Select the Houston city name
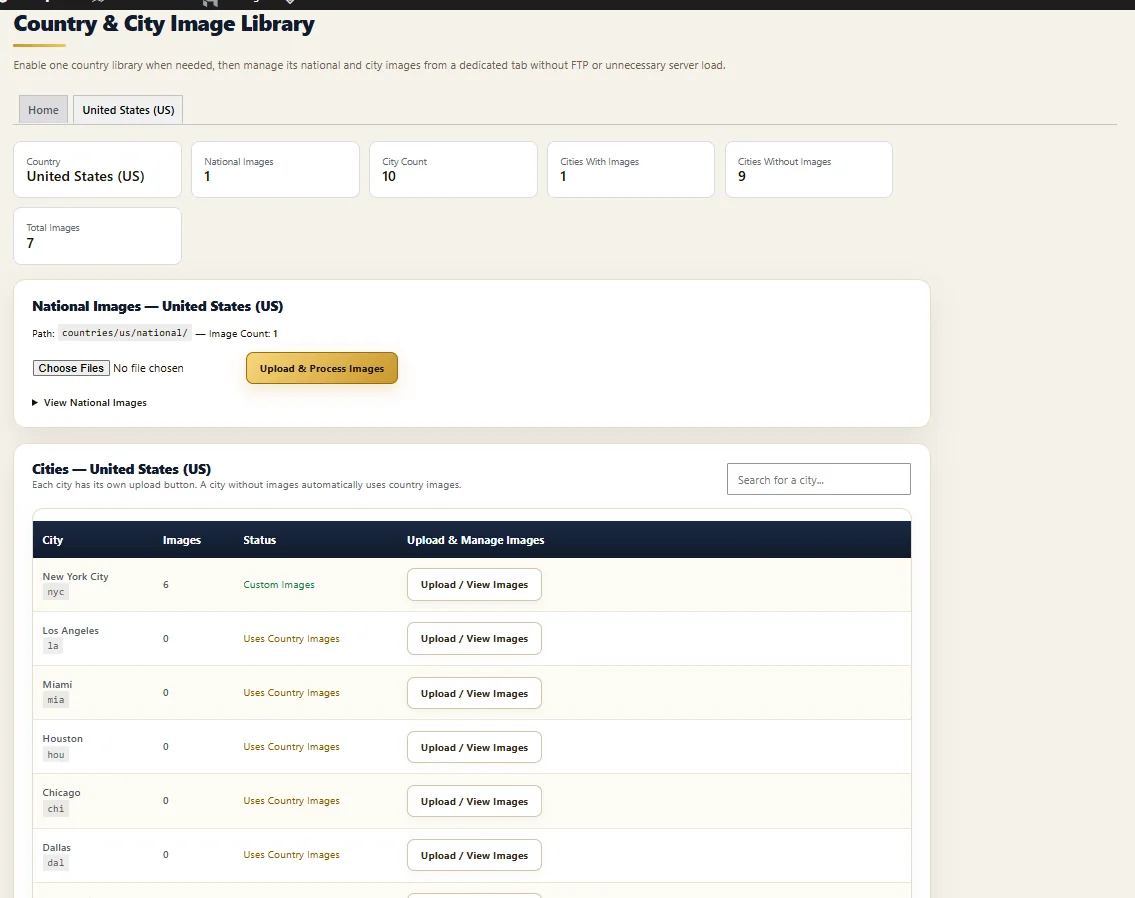The width and height of the screenshot is (1135, 898). [62, 739]
